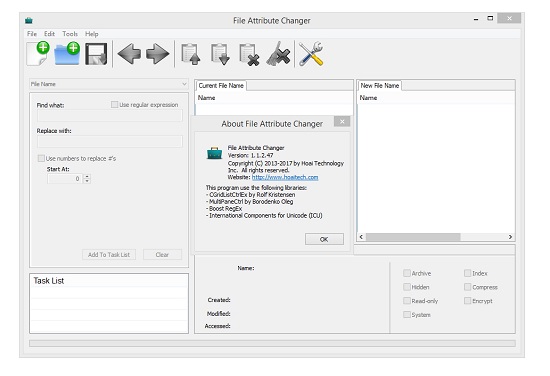The height and width of the screenshot is (376, 550).
Task: Click Add To Task List button
Action: [109, 255]
